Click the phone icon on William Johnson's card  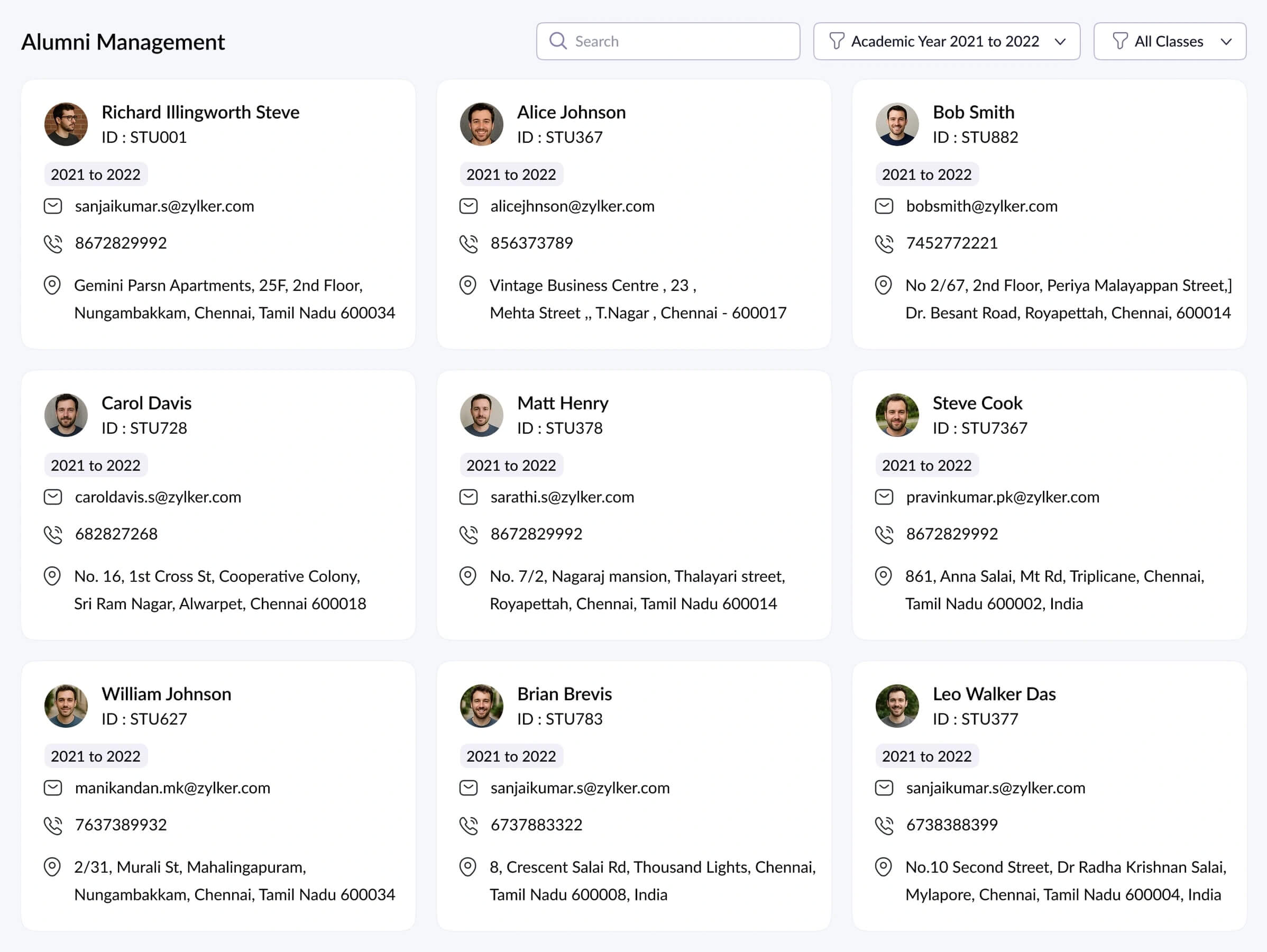pyautogui.click(x=53, y=826)
